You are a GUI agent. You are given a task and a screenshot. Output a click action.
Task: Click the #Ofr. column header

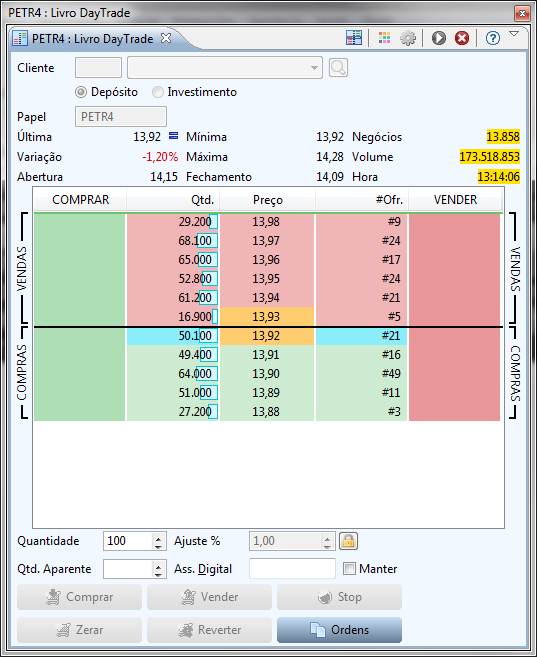click(x=362, y=200)
